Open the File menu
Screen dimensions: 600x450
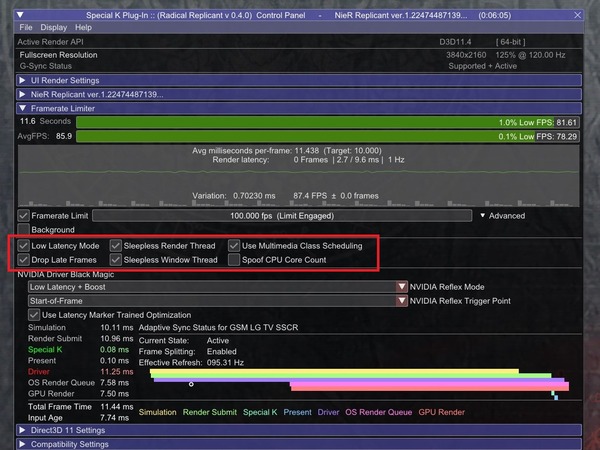pyautogui.click(x=26, y=27)
